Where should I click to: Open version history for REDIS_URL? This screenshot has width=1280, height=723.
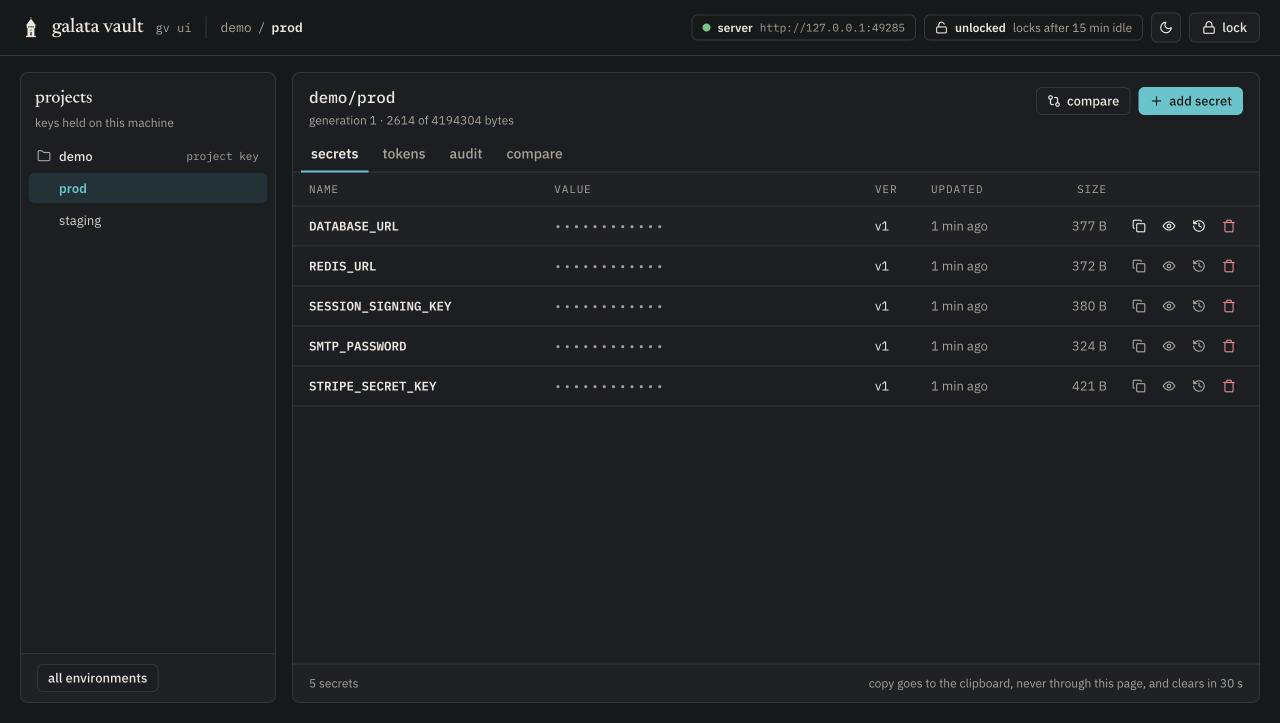1198,266
